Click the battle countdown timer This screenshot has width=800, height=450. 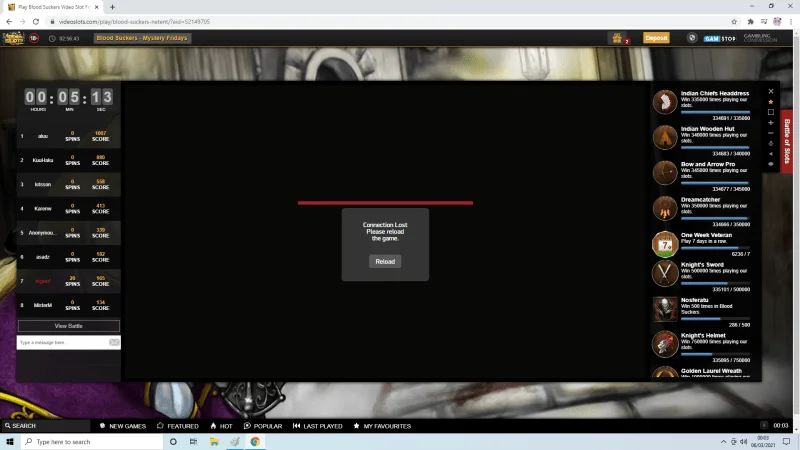point(68,98)
